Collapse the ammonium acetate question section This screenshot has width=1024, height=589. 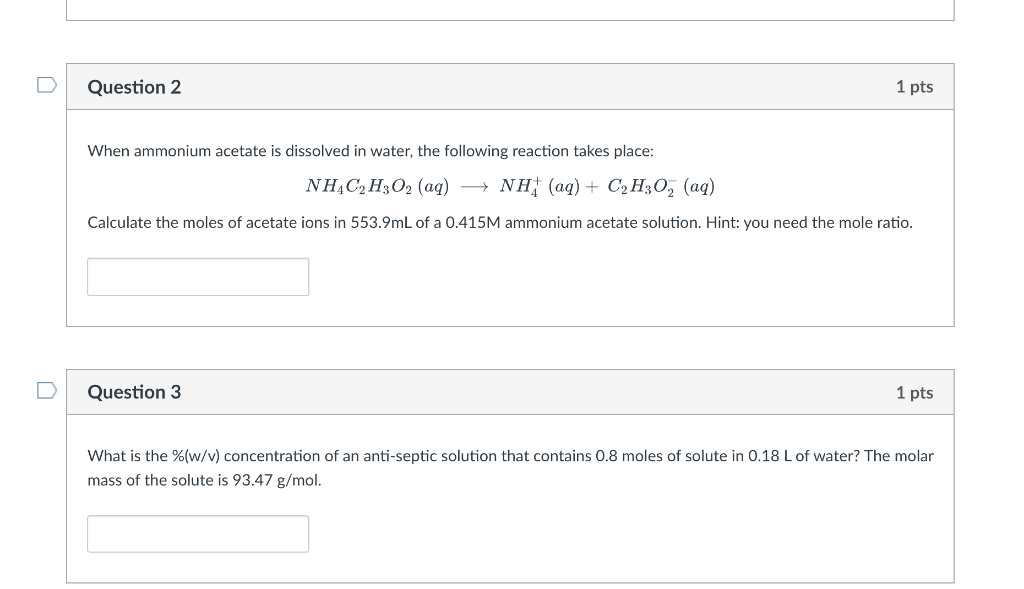point(510,87)
